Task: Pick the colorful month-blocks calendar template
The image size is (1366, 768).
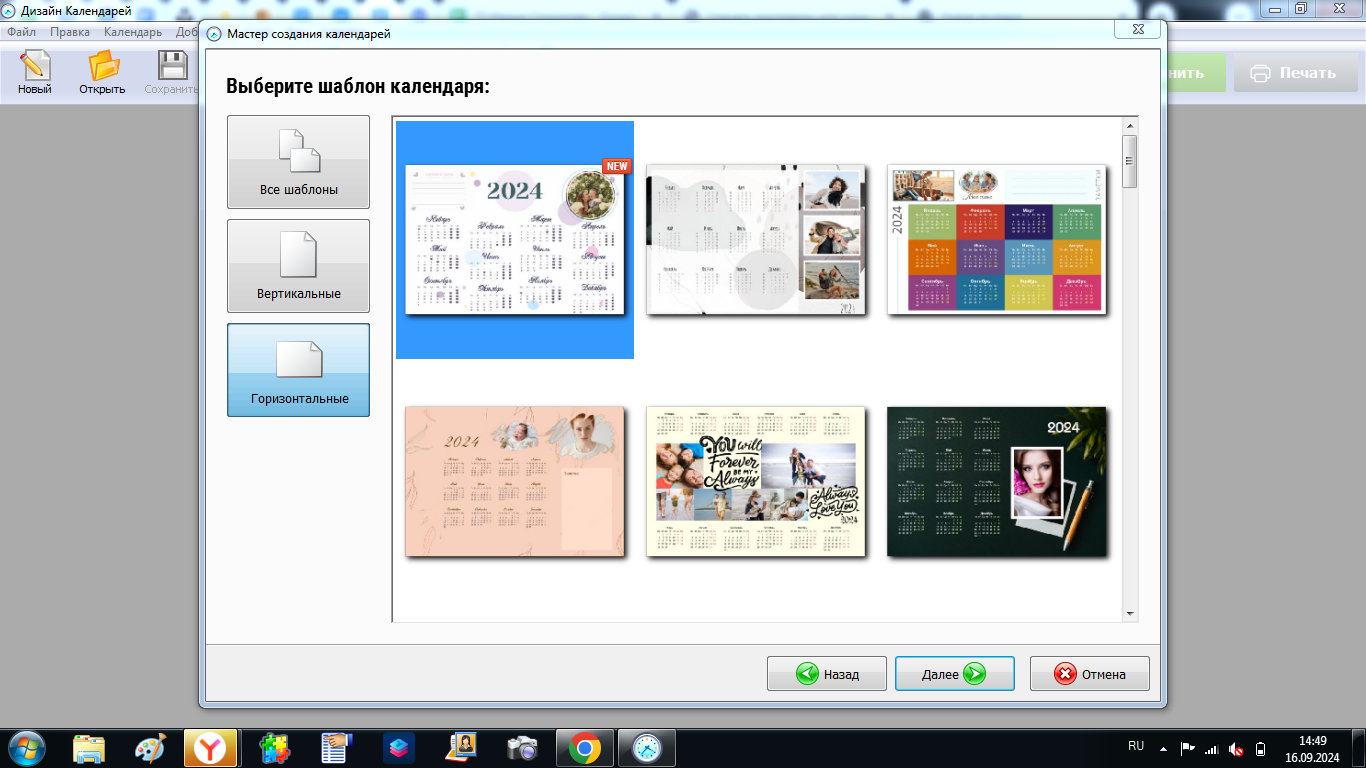Action: (x=996, y=240)
